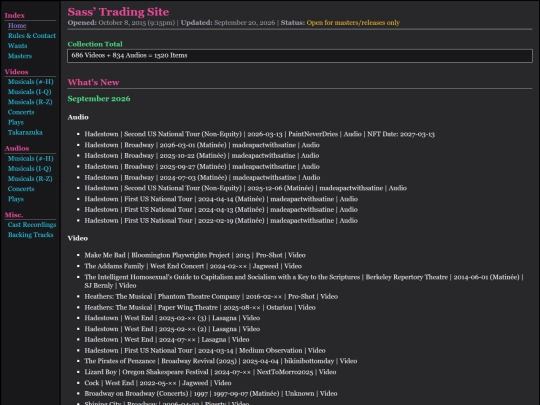Click the Collection Total items box

click(x=300, y=55)
